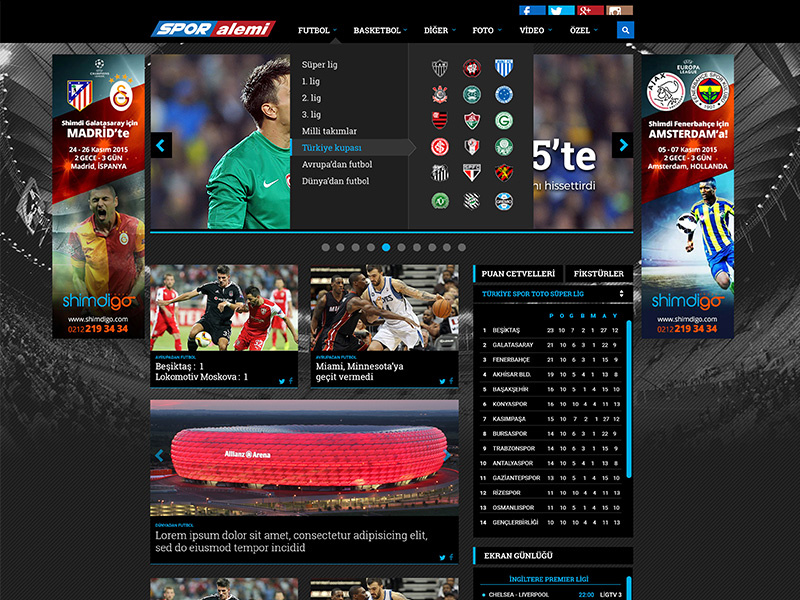The height and width of the screenshot is (600, 800).
Task: Choose the Corinthians crest
Action: pos(440,94)
